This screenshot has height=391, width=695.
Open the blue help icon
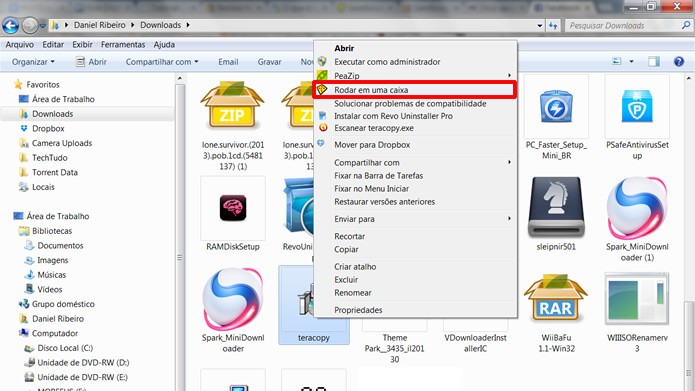(679, 62)
